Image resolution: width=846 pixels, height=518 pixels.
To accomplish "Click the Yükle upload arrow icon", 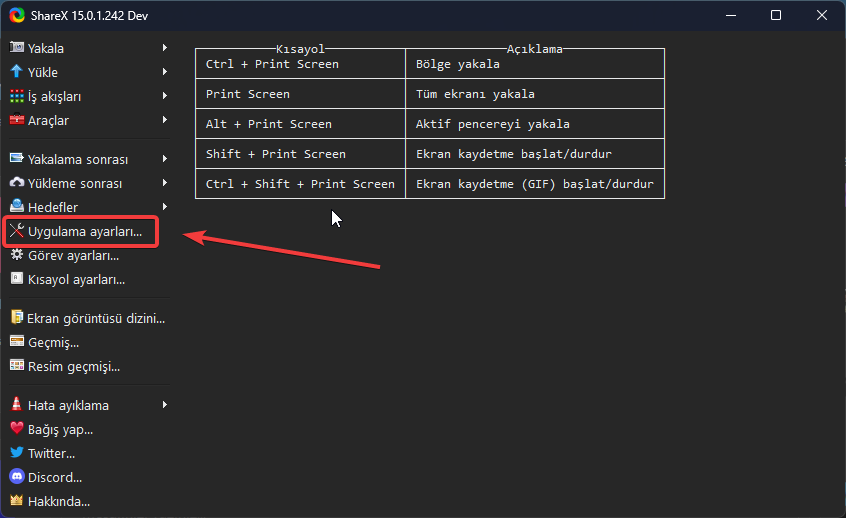I will pyautogui.click(x=16, y=72).
